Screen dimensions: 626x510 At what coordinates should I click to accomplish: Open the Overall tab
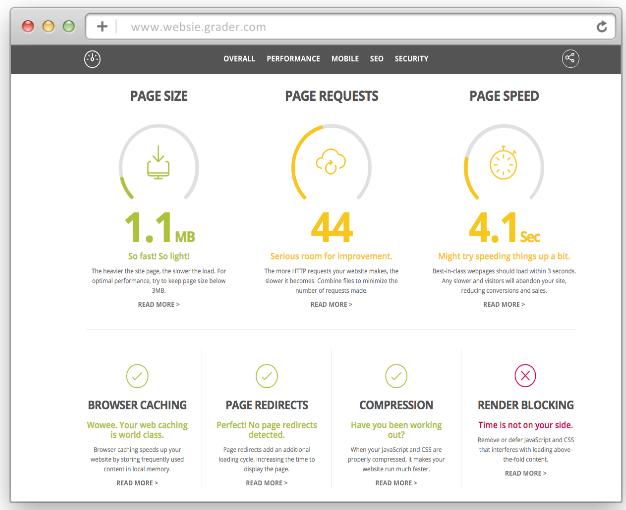point(239,59)
